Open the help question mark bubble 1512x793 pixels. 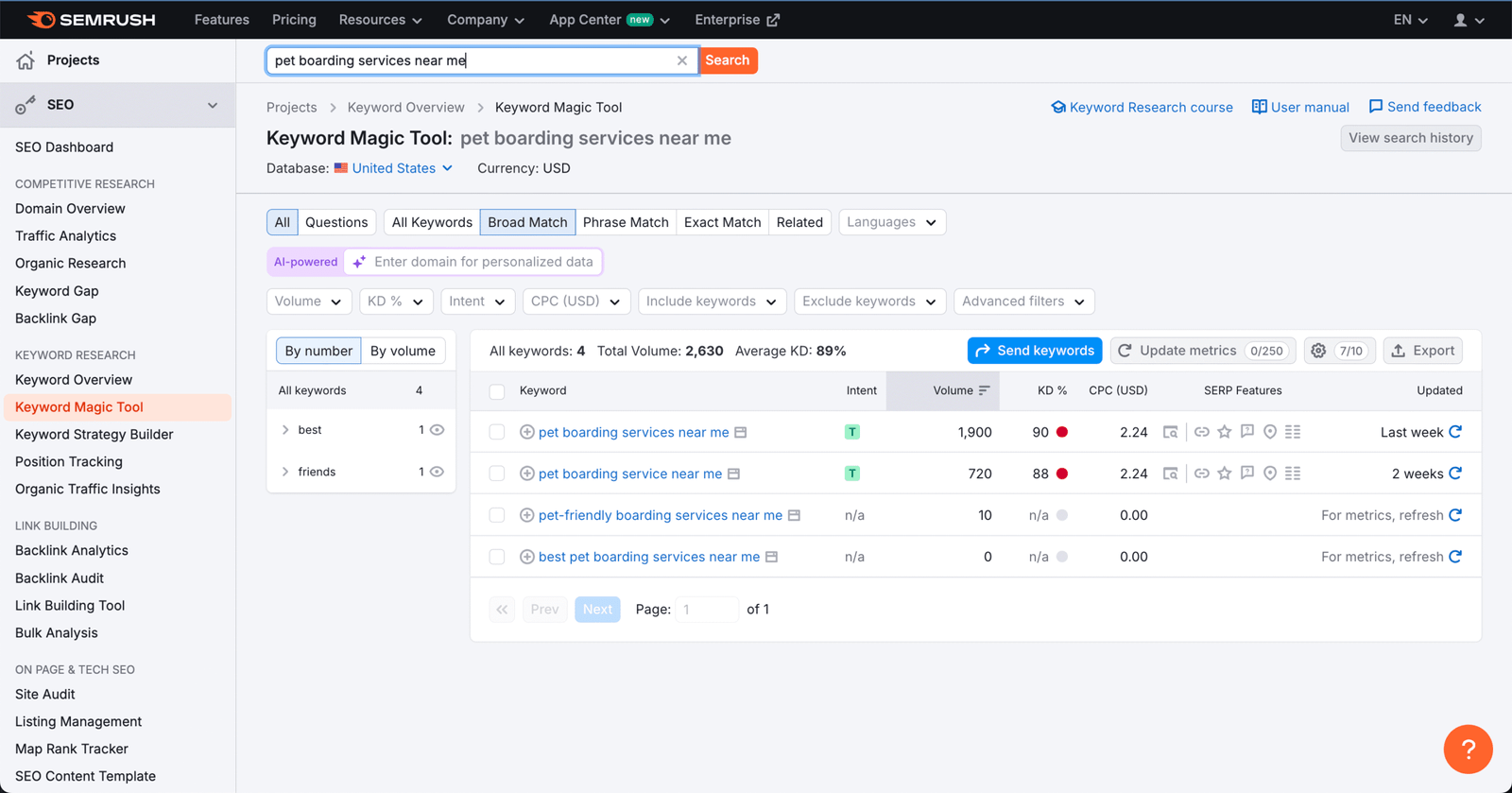[1468, 750]
